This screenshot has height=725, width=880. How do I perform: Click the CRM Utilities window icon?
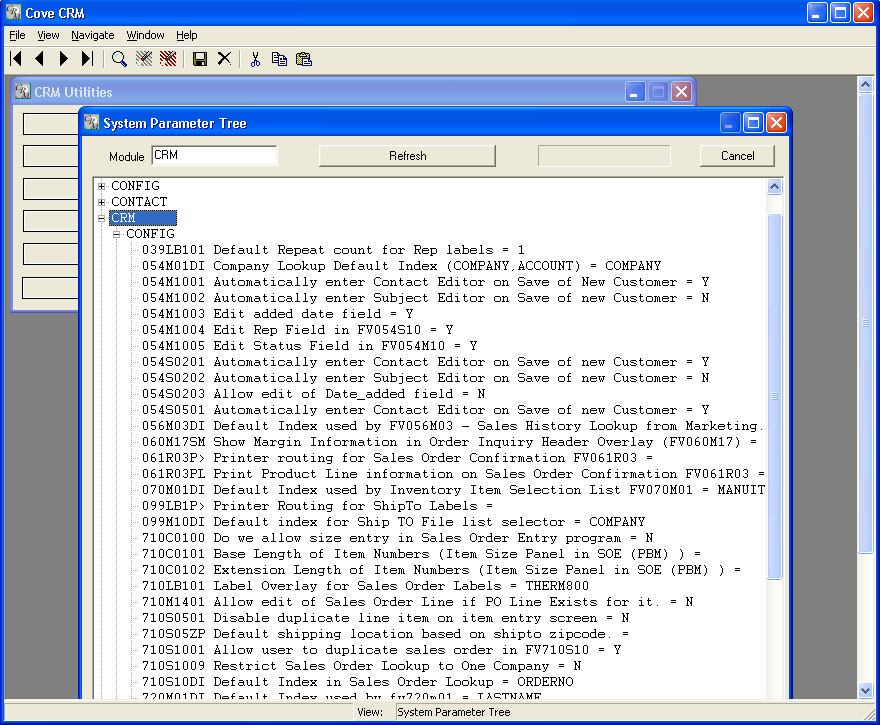click(x=23, y=91)
